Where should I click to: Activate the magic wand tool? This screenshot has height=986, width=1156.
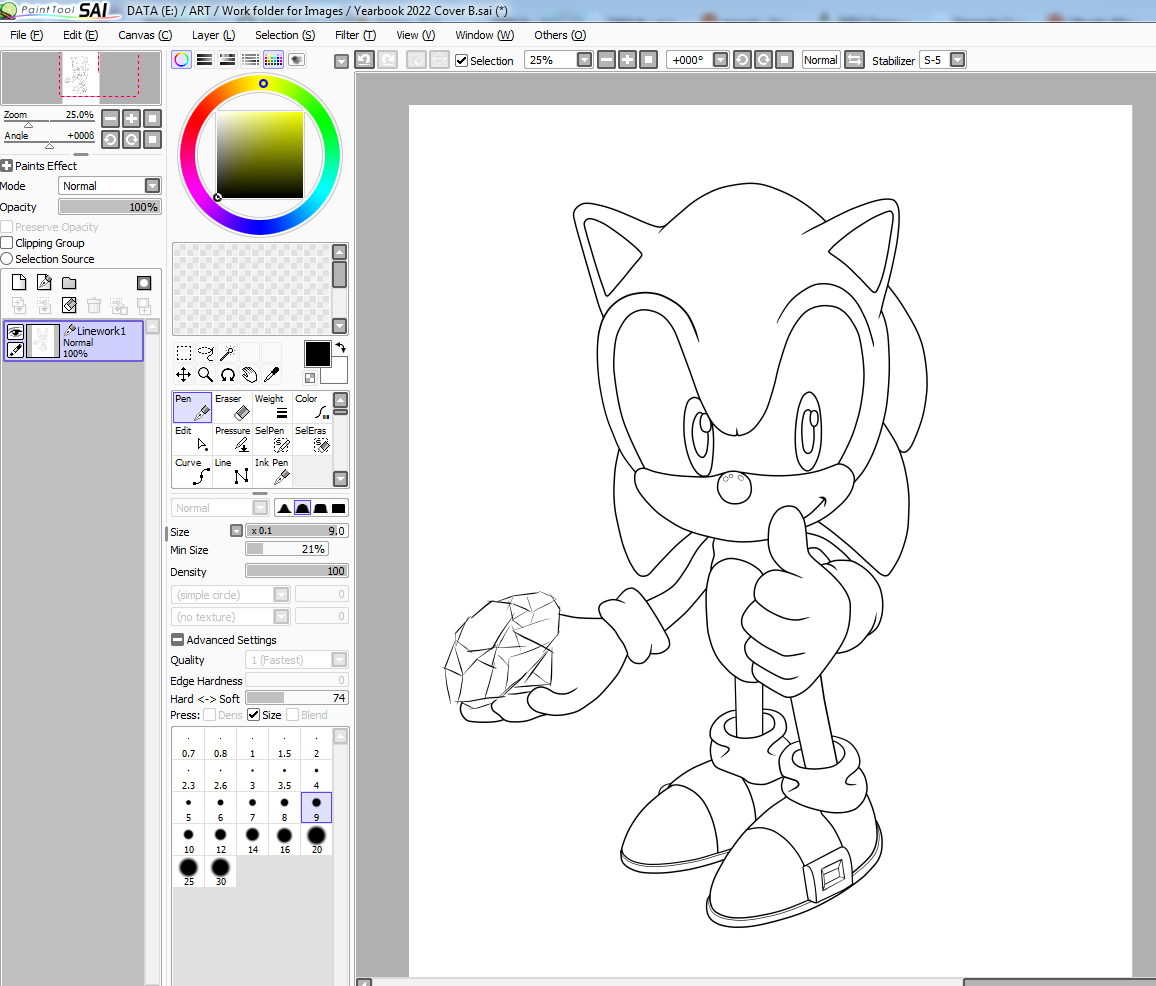pos(227,353)
